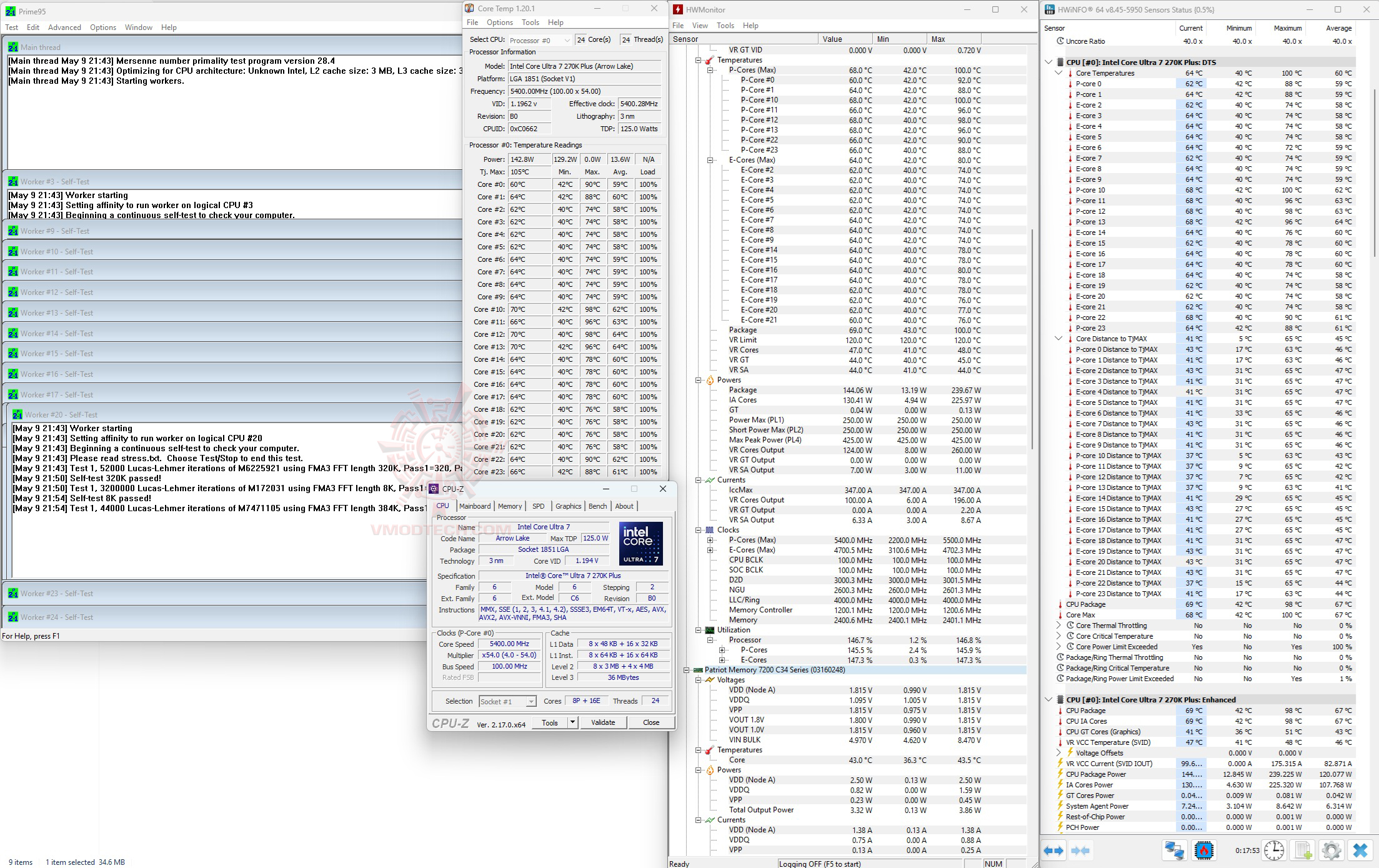This screenshot has height=868, width=1379.
Task: Switch to the CPU-Z Memory tab
Action: coord(510,506)
